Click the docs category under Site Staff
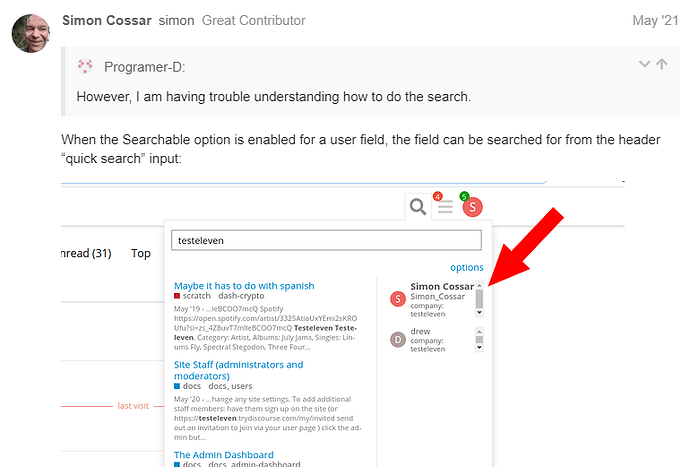Screen dimensions: 690x467 (188, 386)
